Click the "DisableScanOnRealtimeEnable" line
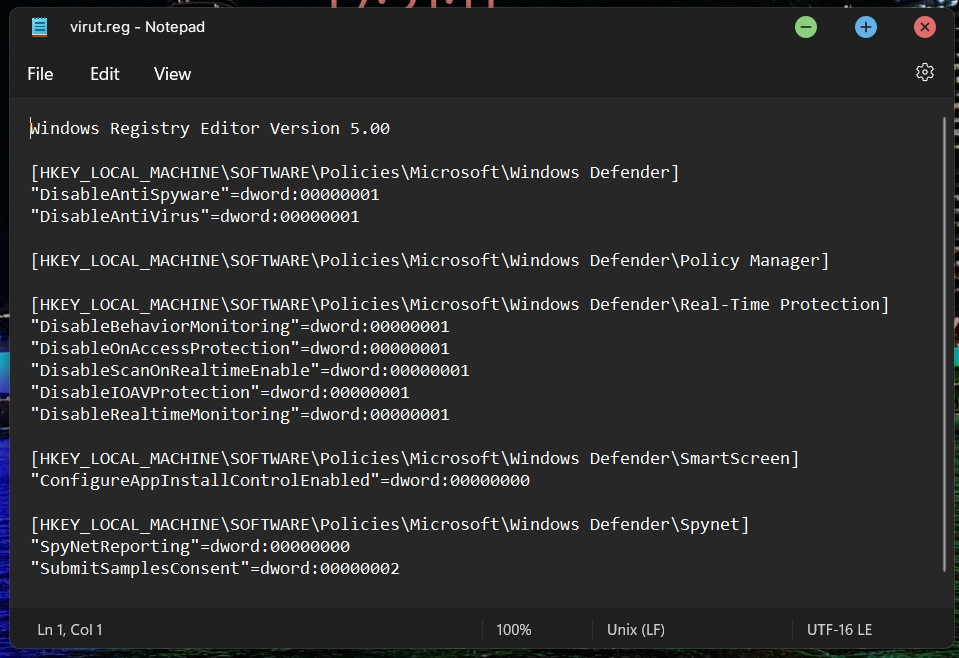This screenshot has height=658, width=959. tap(250, 371)
